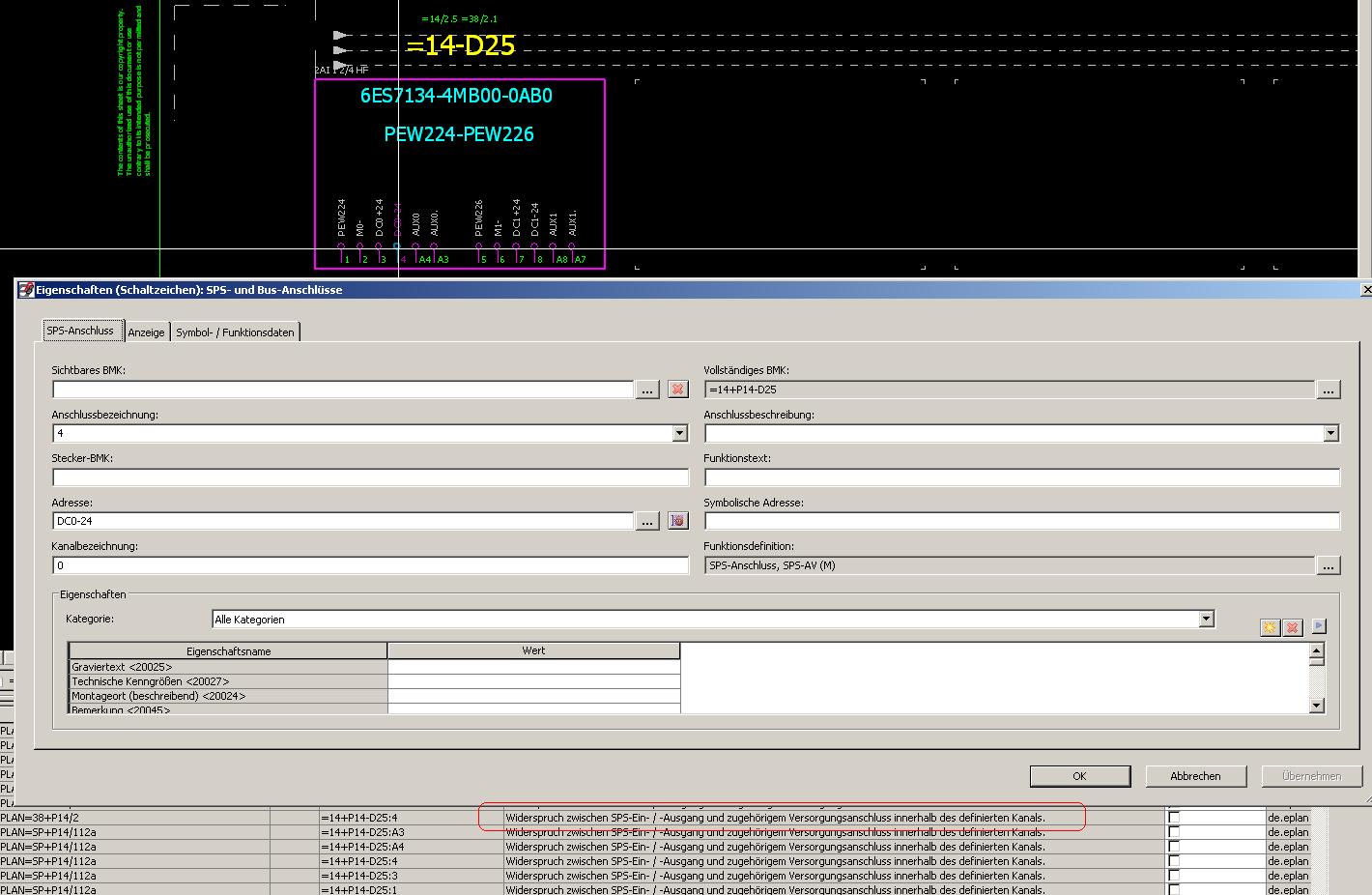Click browse button next to Sichtbares BMK
Image resolution: width=1372 pixels, height=895 pixels.
point(647,390)
